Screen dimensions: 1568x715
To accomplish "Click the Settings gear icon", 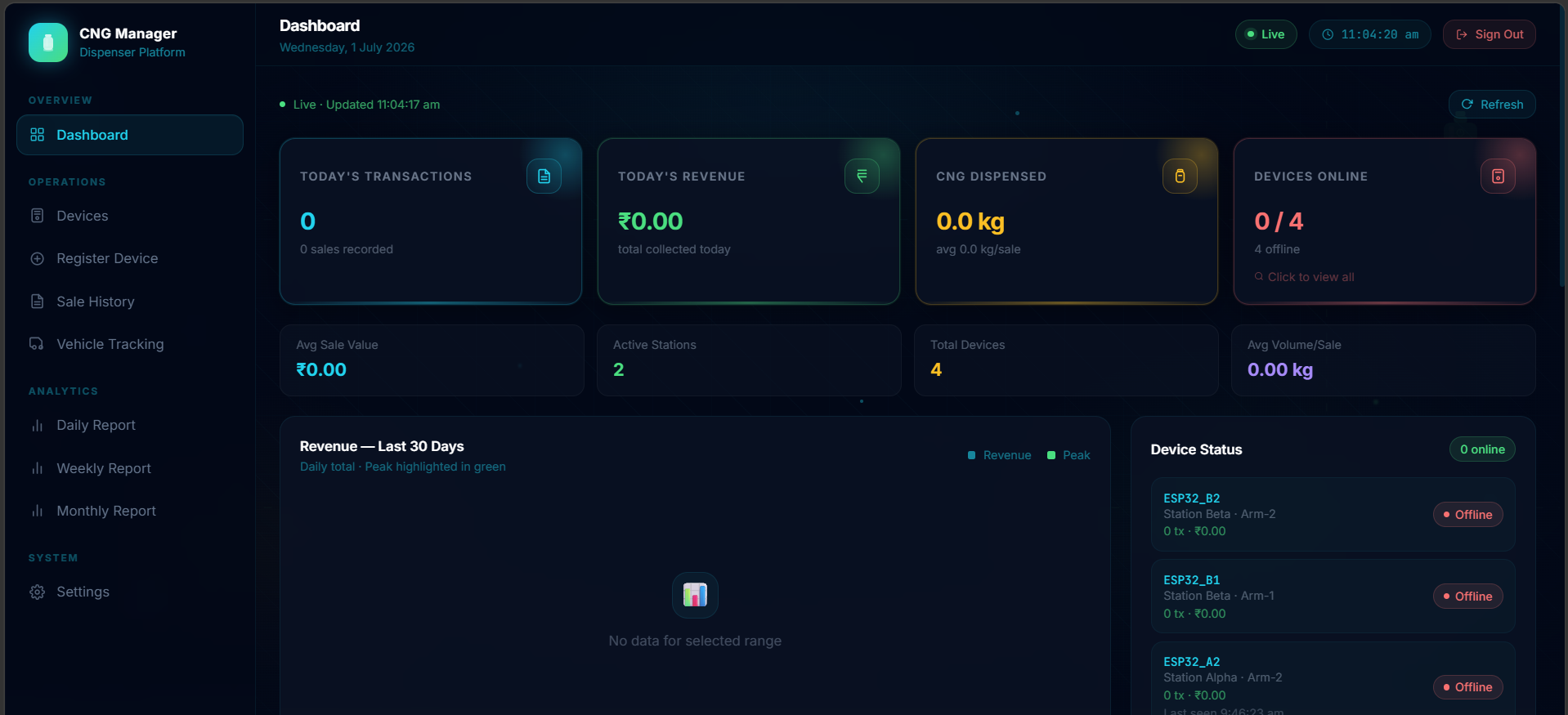I will 38,592.
